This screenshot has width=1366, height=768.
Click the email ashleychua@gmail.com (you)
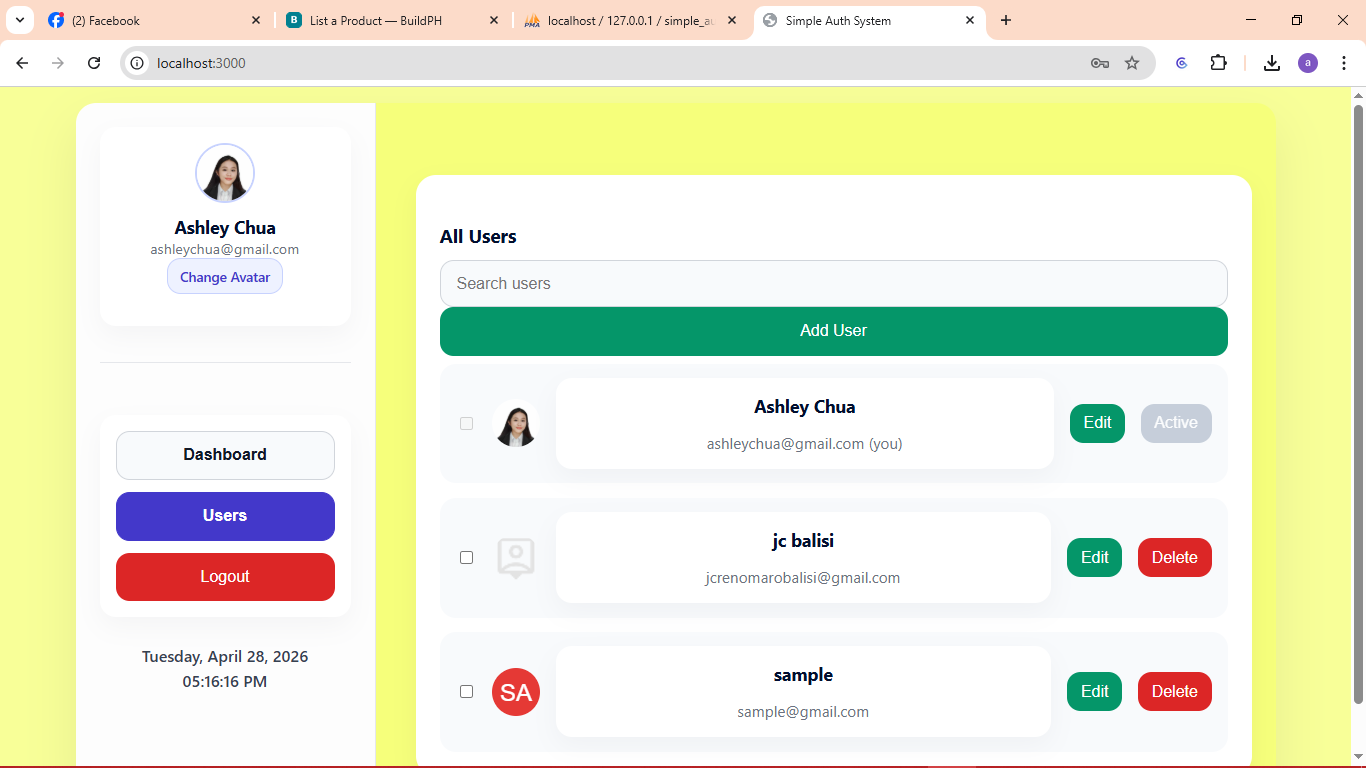(x=805, y=444)
